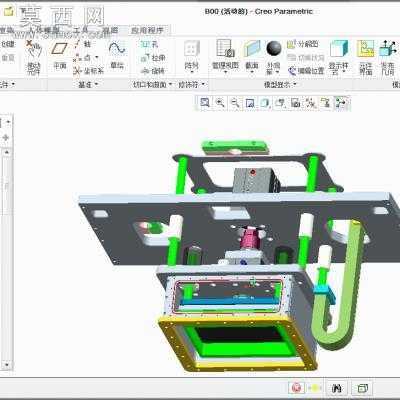
Task: Open the Point (点) dropdown arrow
Action: pyautogui.click(x=97, y=57)
